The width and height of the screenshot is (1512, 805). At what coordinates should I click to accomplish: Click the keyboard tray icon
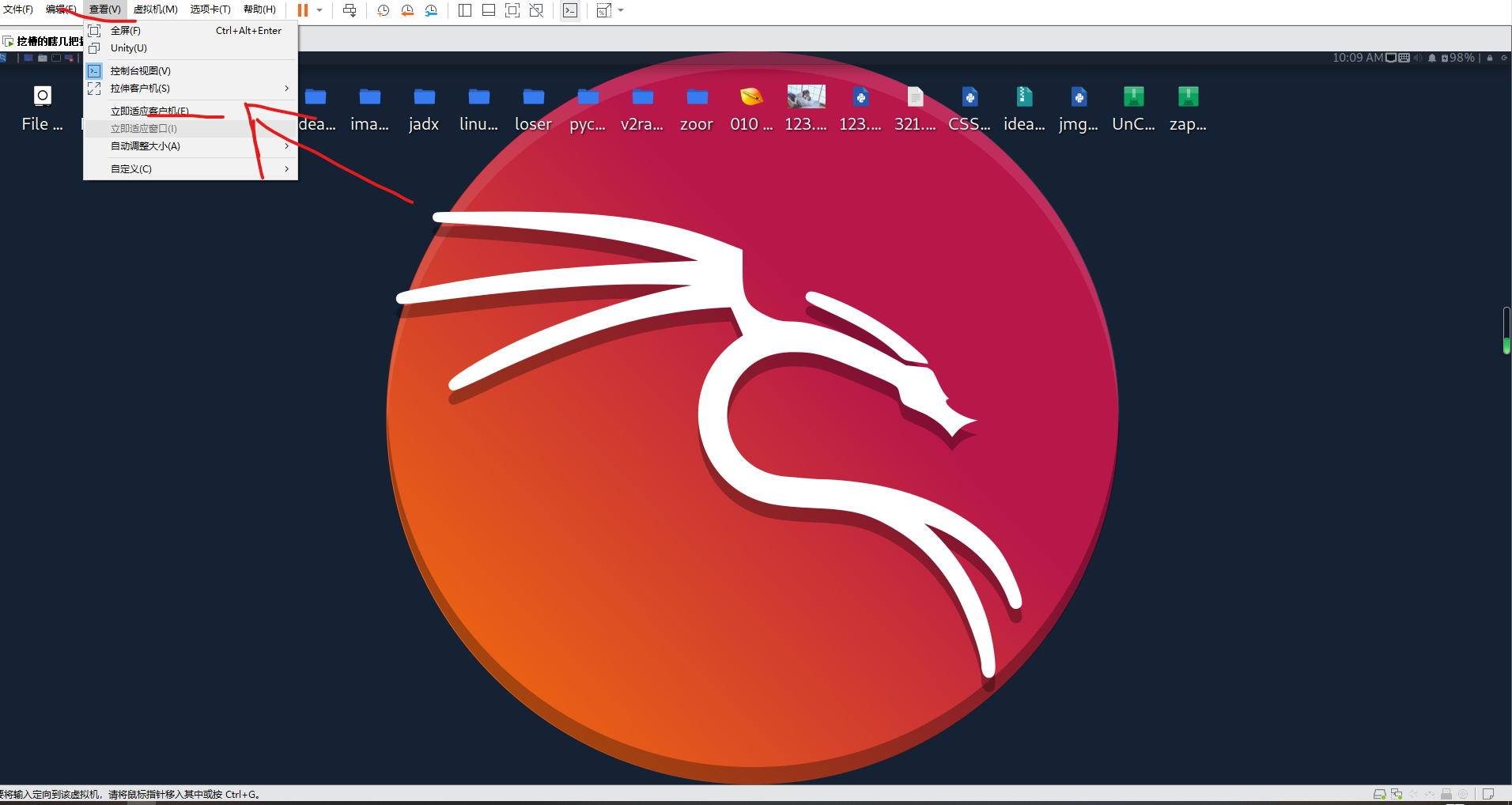click(x=1404, y=58)
